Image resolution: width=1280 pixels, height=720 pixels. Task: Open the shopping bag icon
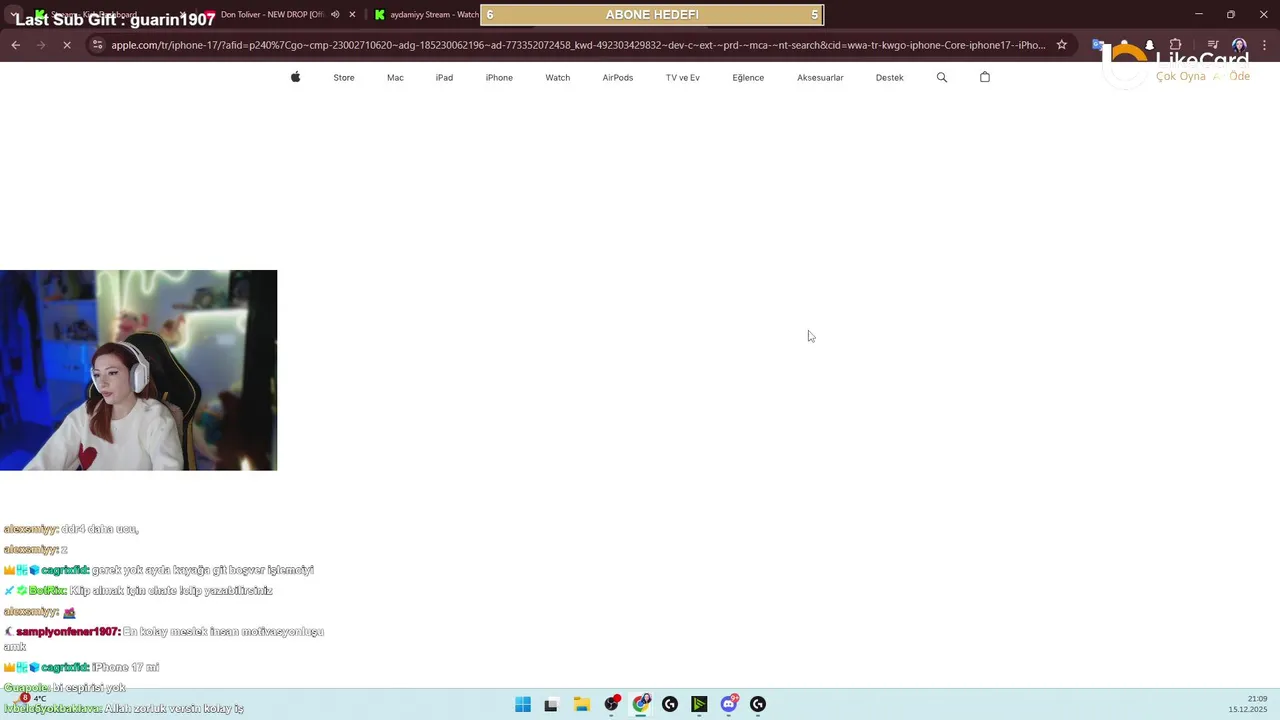[x=985, y=77]
